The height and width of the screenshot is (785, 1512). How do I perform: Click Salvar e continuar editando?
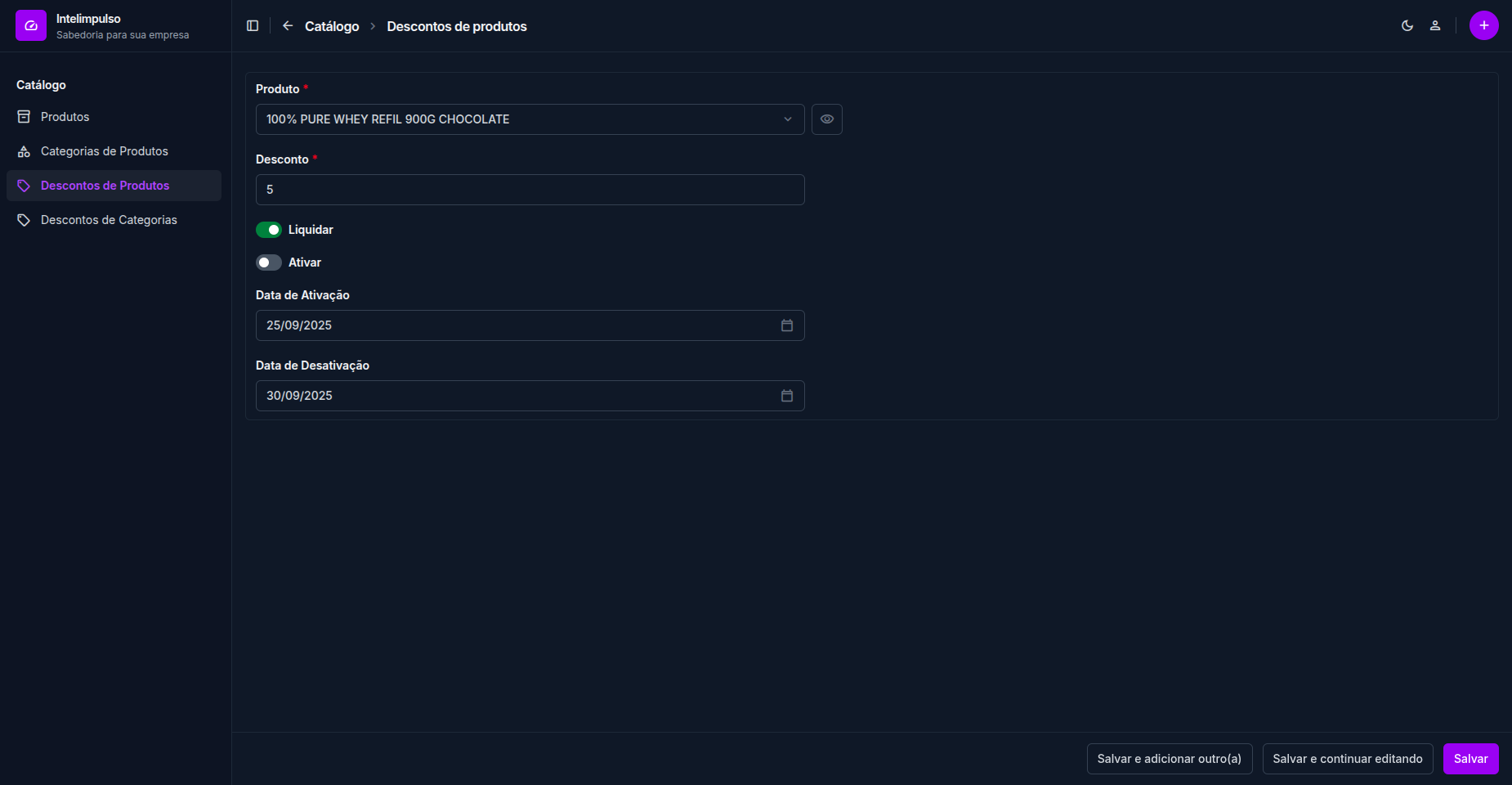[x=1347, y=759]
